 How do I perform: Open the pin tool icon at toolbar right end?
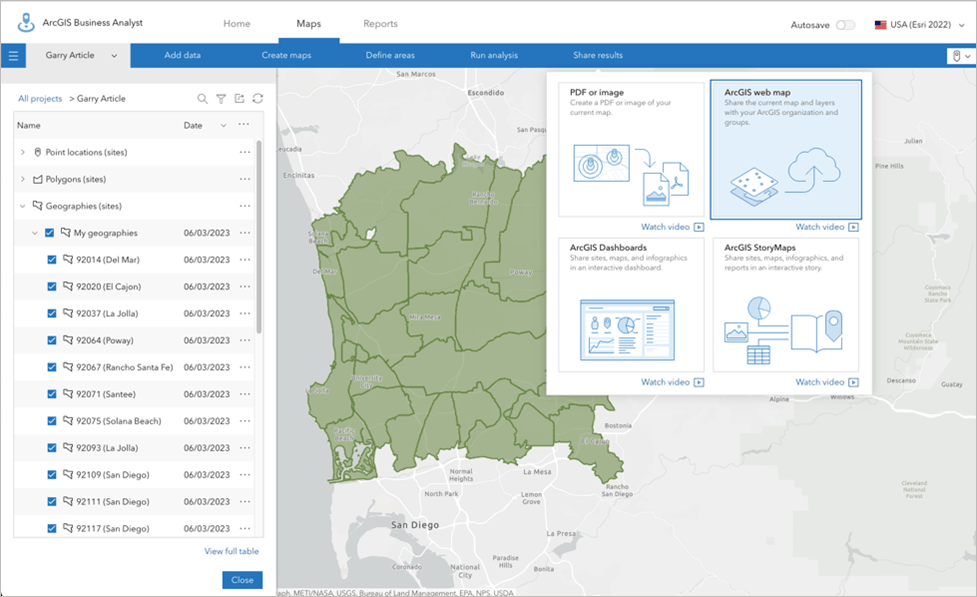point(956,56)
